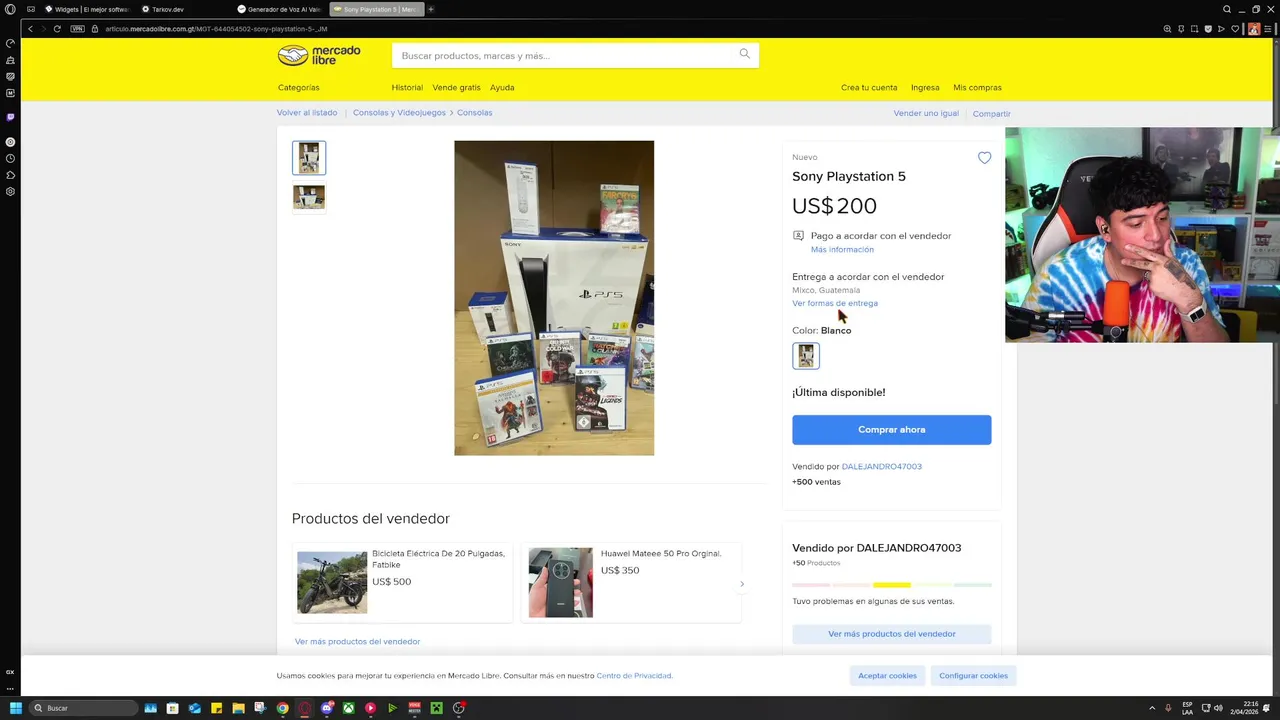Open Microsoft Store from the taskbar
This screenshot has width=1280, height=720.
tap(173, 708)
